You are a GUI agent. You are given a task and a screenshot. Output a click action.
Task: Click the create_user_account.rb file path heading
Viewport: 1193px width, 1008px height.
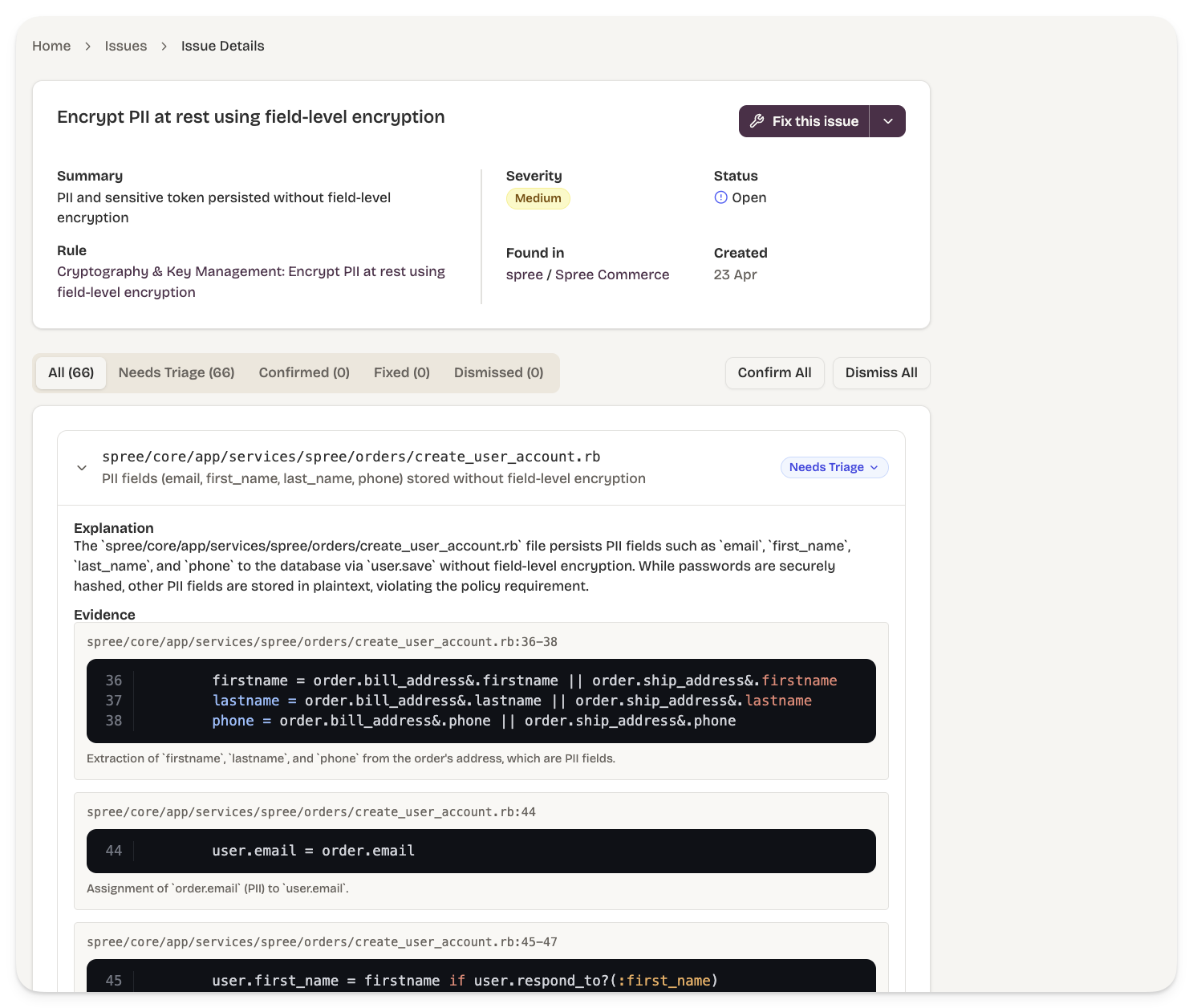point(351,457)
